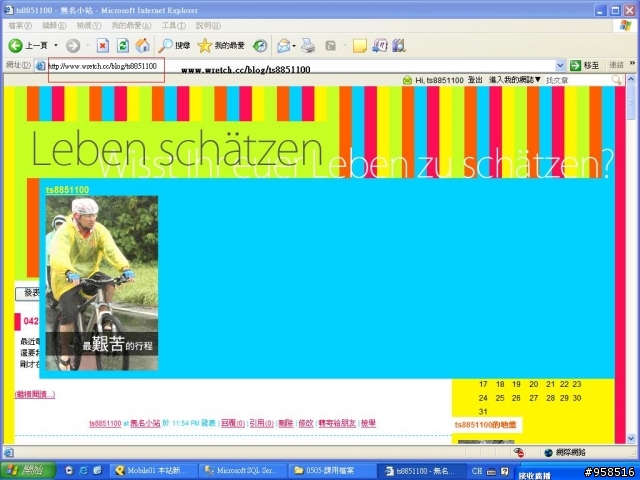Switch to Mobile01 本站新 taskbar window
Screen dimensions: 640x480
click(x=153, y=470)
